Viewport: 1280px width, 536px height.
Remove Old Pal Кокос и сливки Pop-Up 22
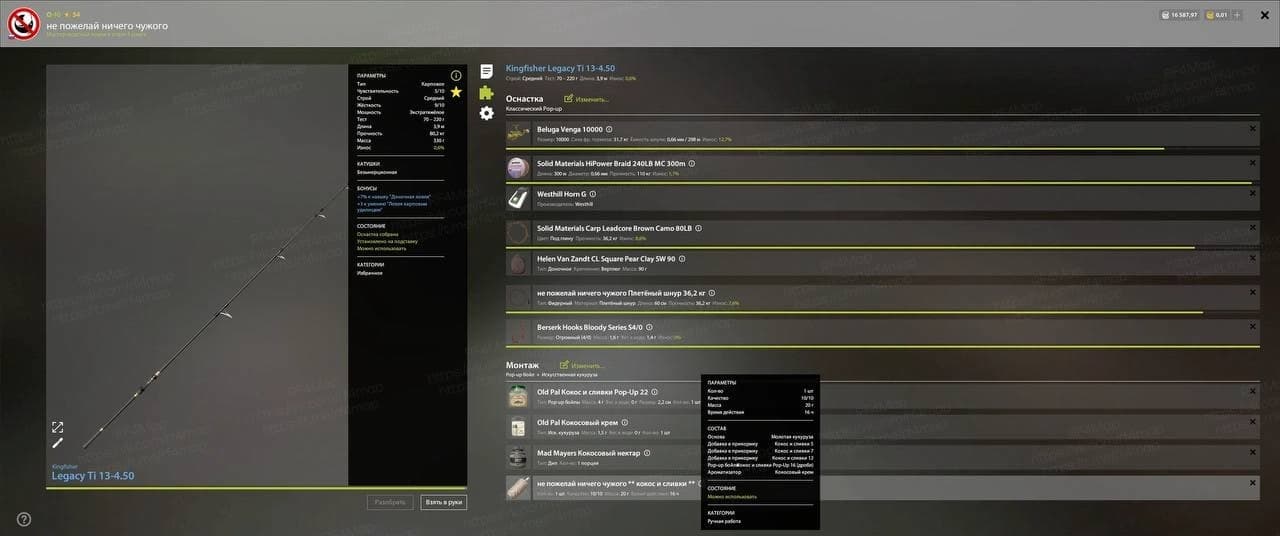[1253, 391]
